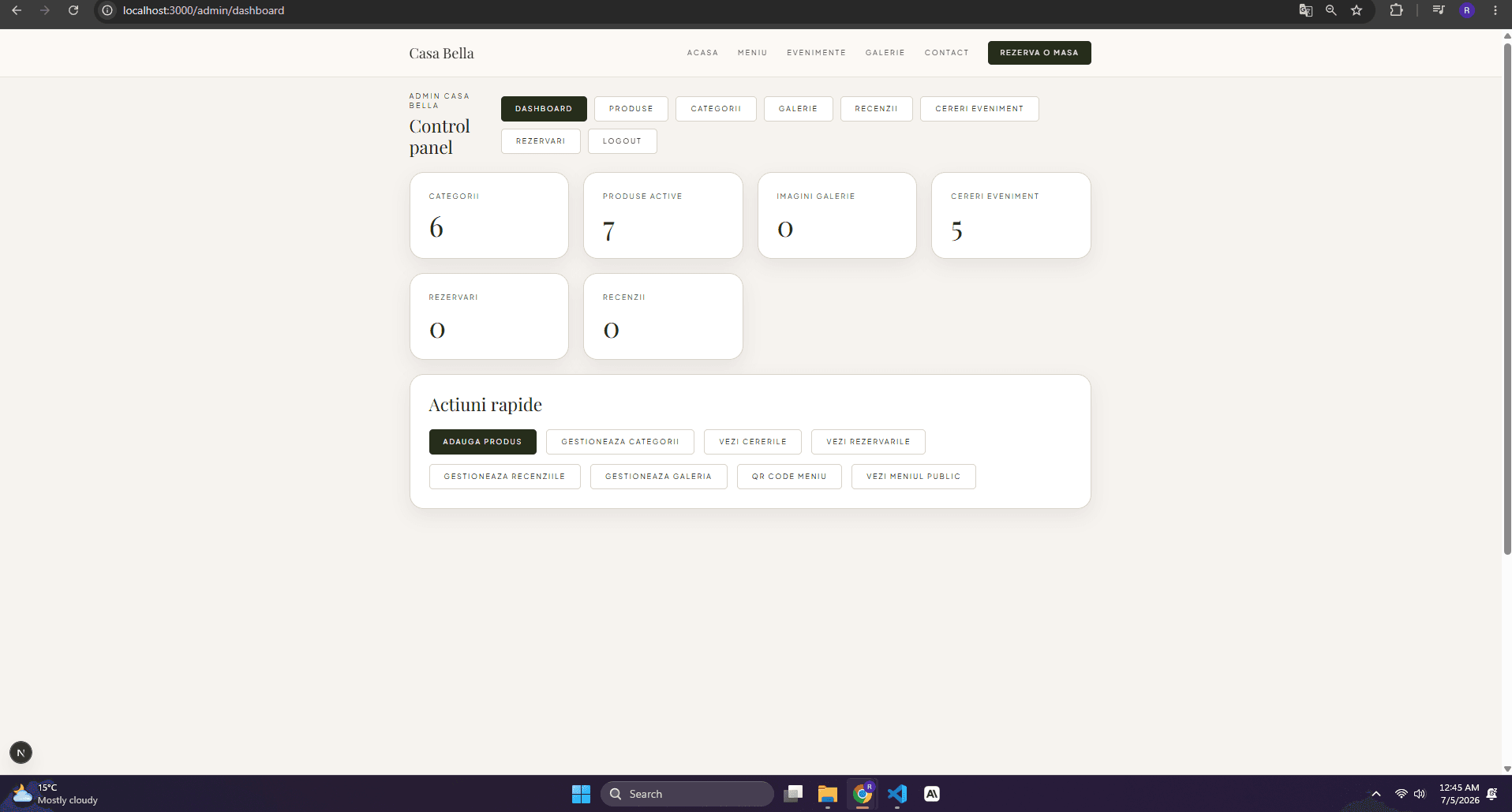Open browser extensions puzzle icon
The height and width of the screenshot is (812, 1512).
tap(1397, 10)
